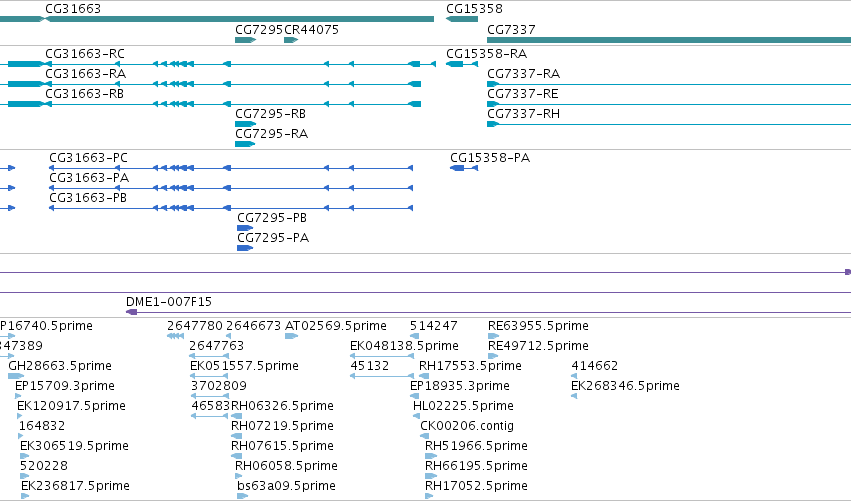Viewport: 851px width, 501px height.
Task: Click the CG7295 gene label
Action: point(259,30)
